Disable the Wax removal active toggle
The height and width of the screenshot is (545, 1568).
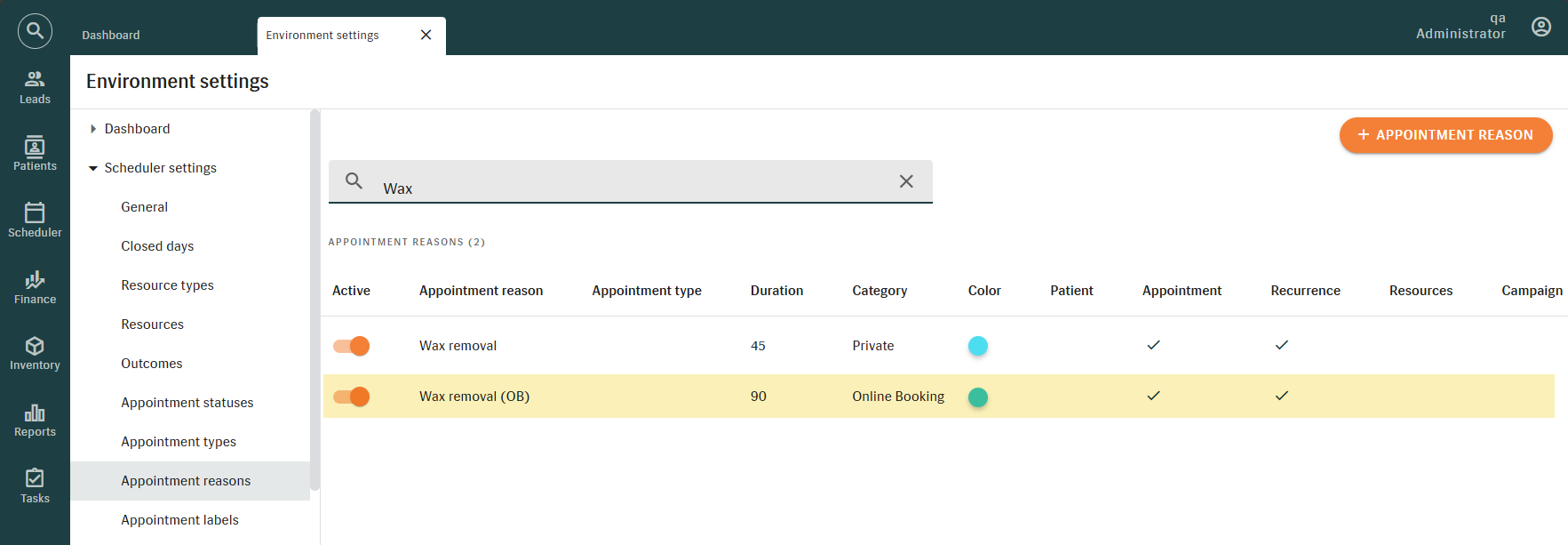click(352, 346)
